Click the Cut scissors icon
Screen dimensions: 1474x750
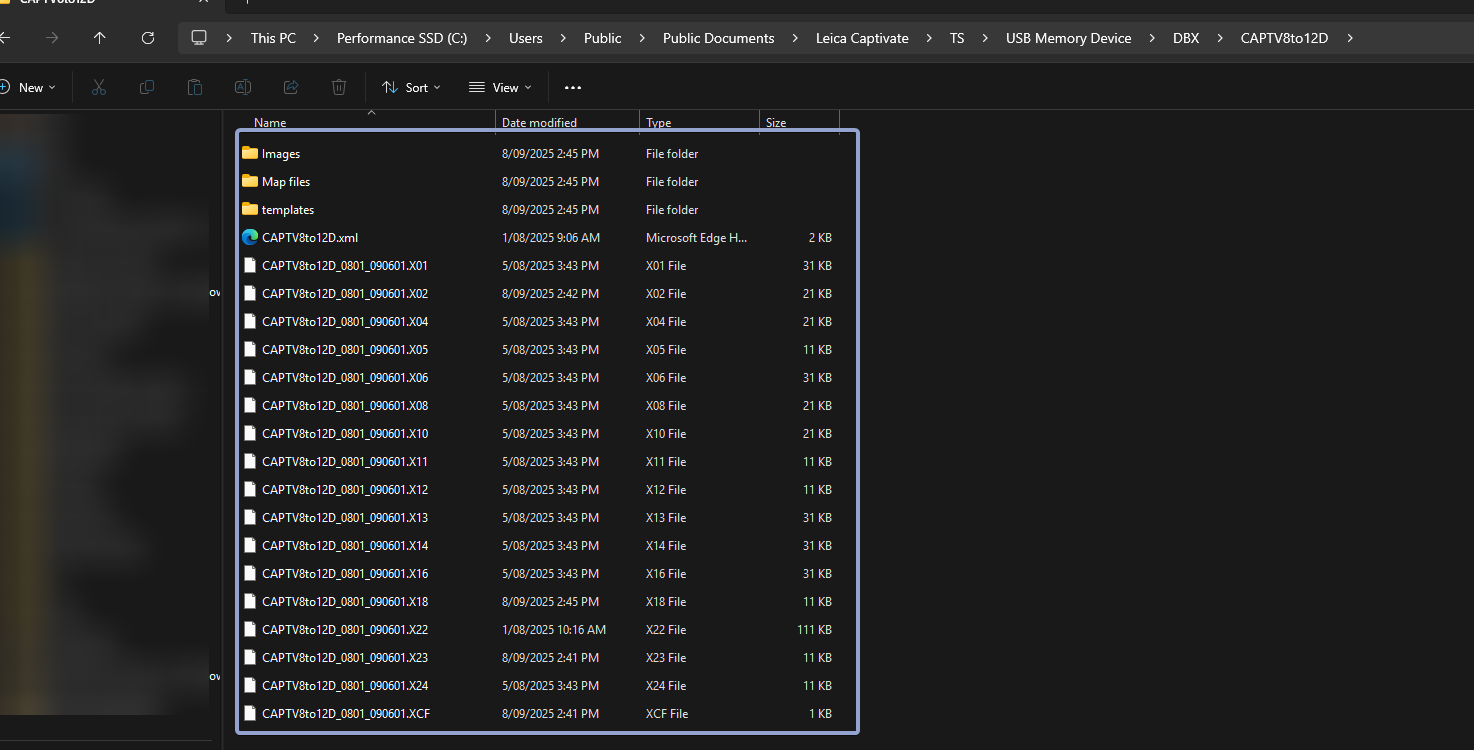(x=98, y=88)
